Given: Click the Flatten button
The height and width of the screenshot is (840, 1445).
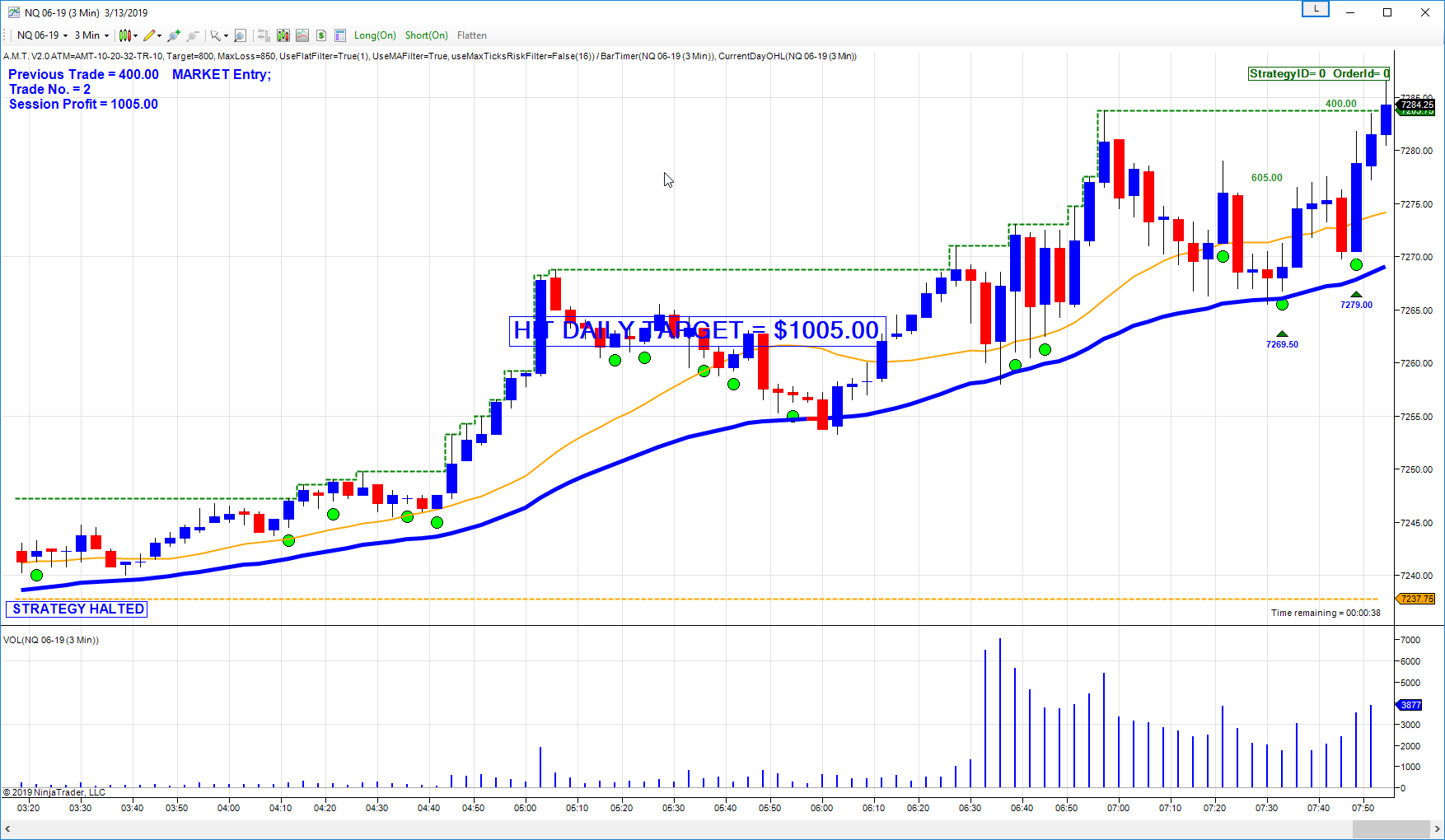Looking at the screenshot, I should (472, 35).
